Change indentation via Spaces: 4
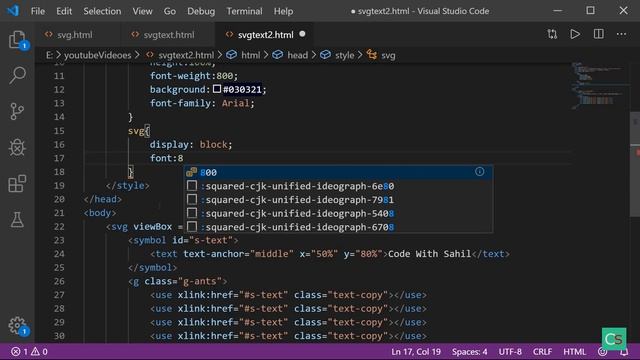 pos(469,352)
